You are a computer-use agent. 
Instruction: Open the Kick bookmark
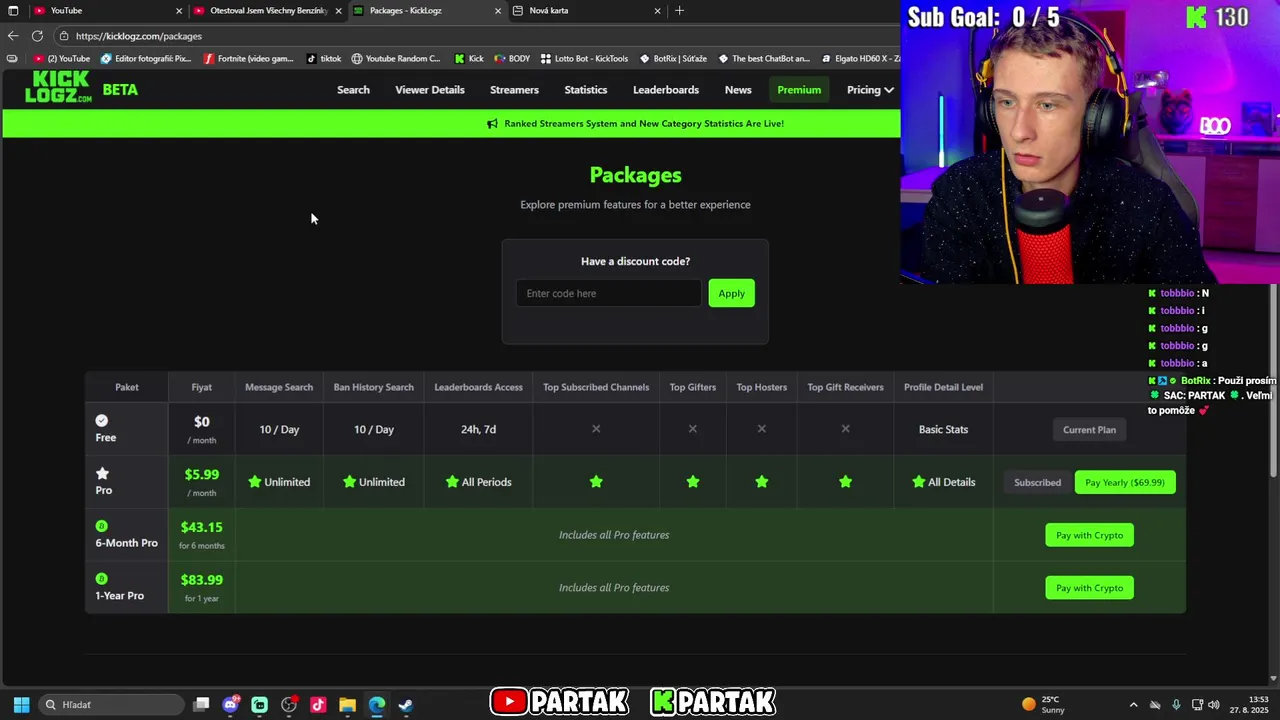pos(468,59)
